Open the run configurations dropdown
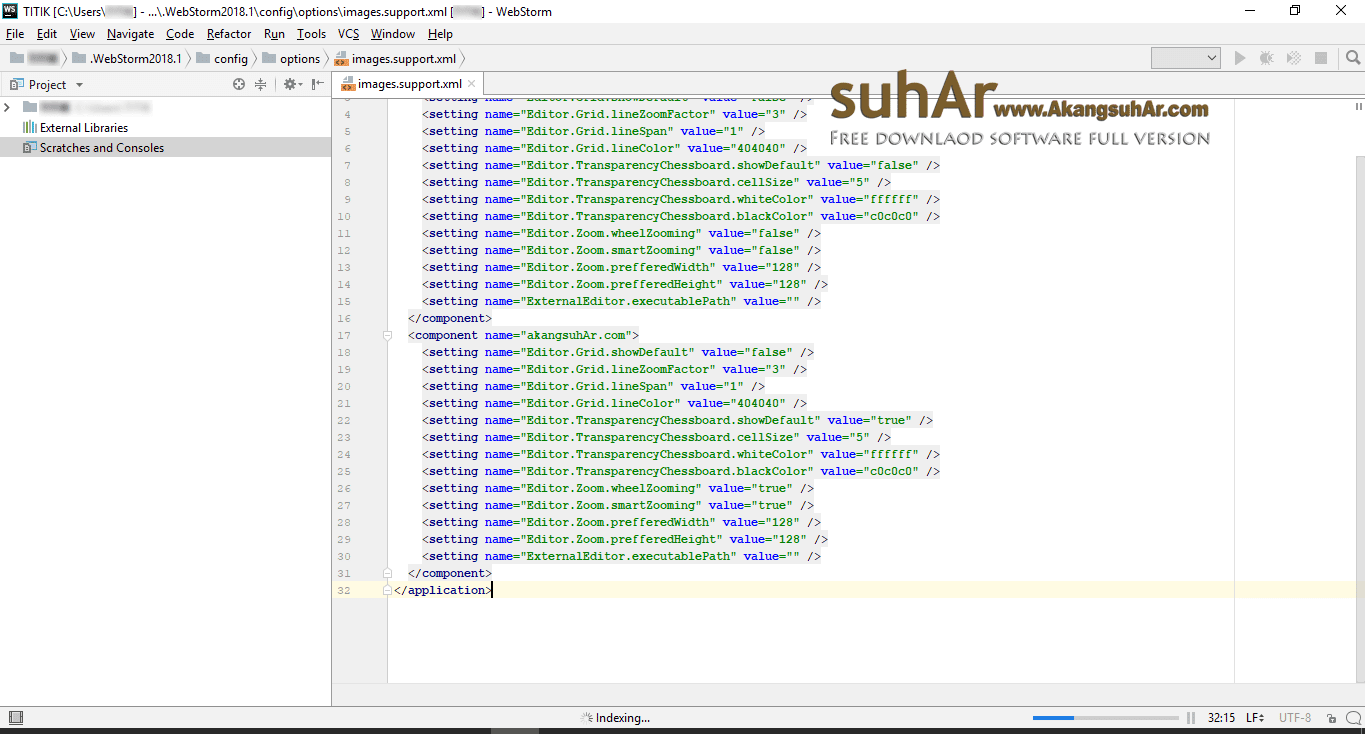 [x=1185, y=57]
